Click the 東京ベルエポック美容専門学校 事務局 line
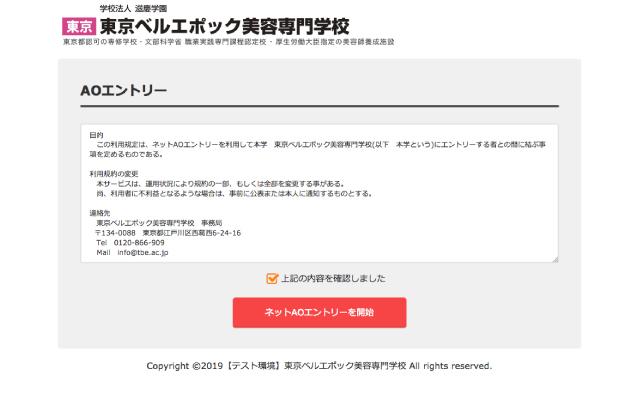Viewport: 640px width, 420px height. tap(159, 223)
